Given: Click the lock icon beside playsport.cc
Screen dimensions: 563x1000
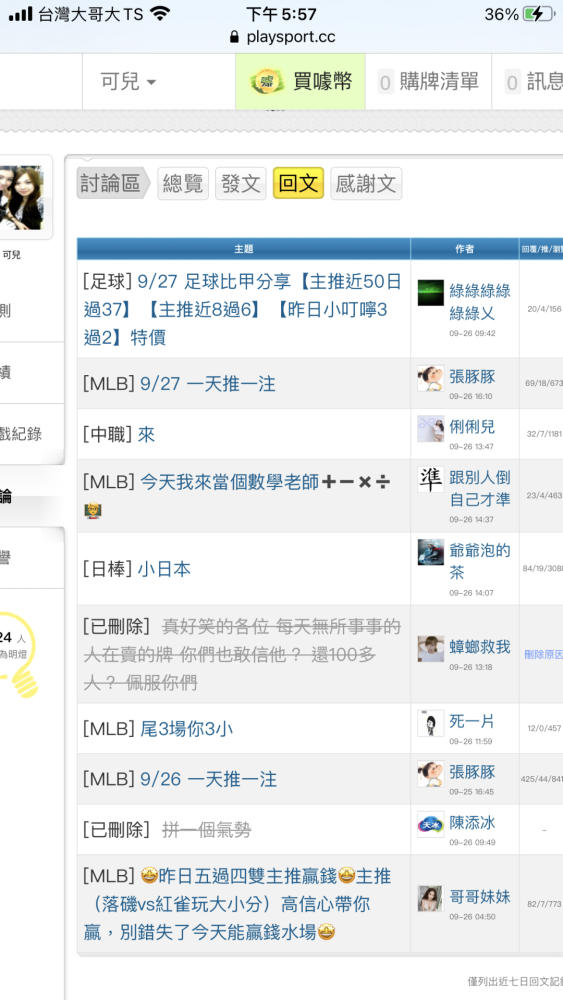Looking at the screenshot, I should pos(235,37).
